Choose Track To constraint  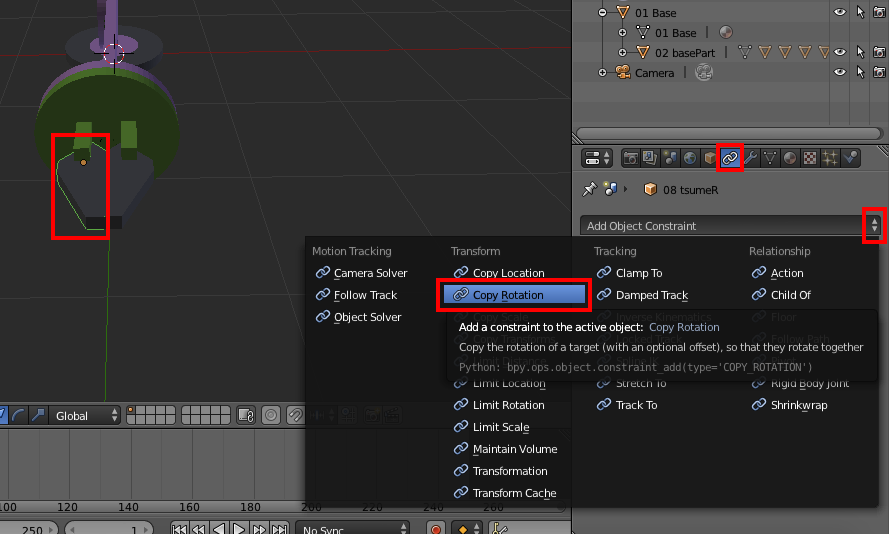pos(626,405)
